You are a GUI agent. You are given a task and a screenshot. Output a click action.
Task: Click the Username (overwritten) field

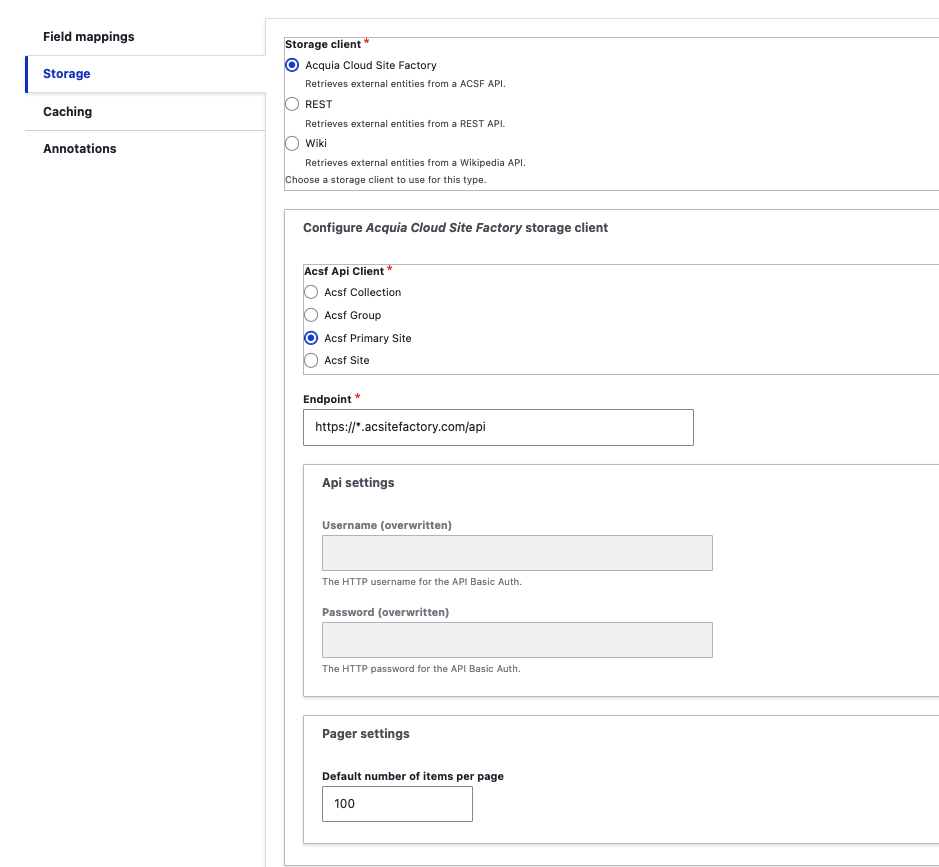coord(517,553)
